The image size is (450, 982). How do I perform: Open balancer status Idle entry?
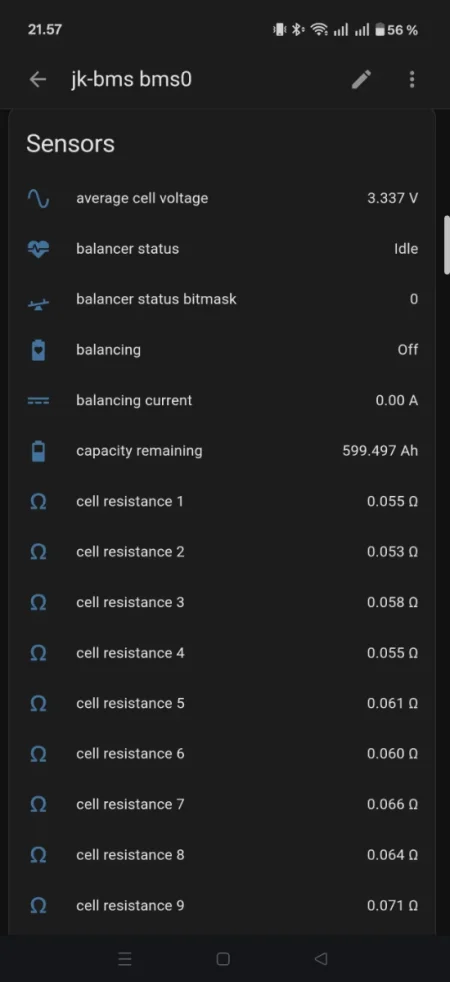point(222,249)
